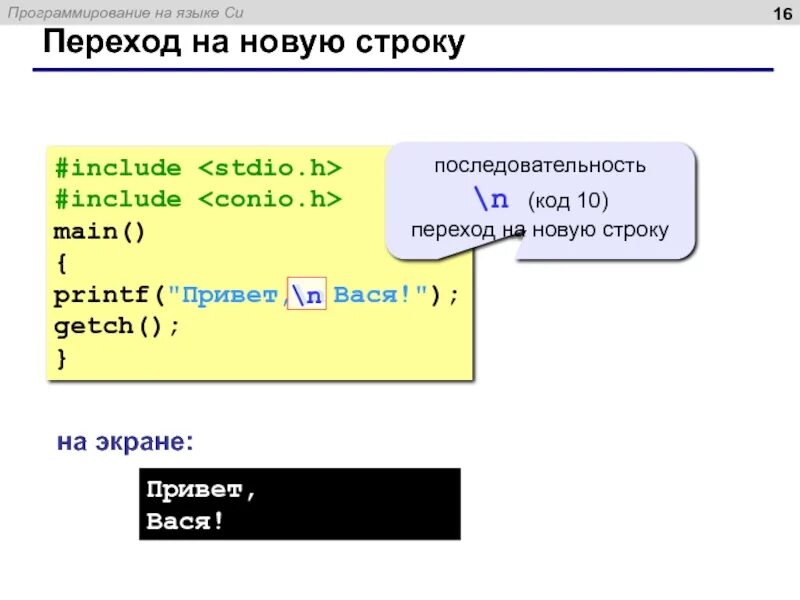Image resolution: width=800 pixels, height=600 pixels.
Task: Click 'Вася!' in the black console output
Action: tap(185, 521)
